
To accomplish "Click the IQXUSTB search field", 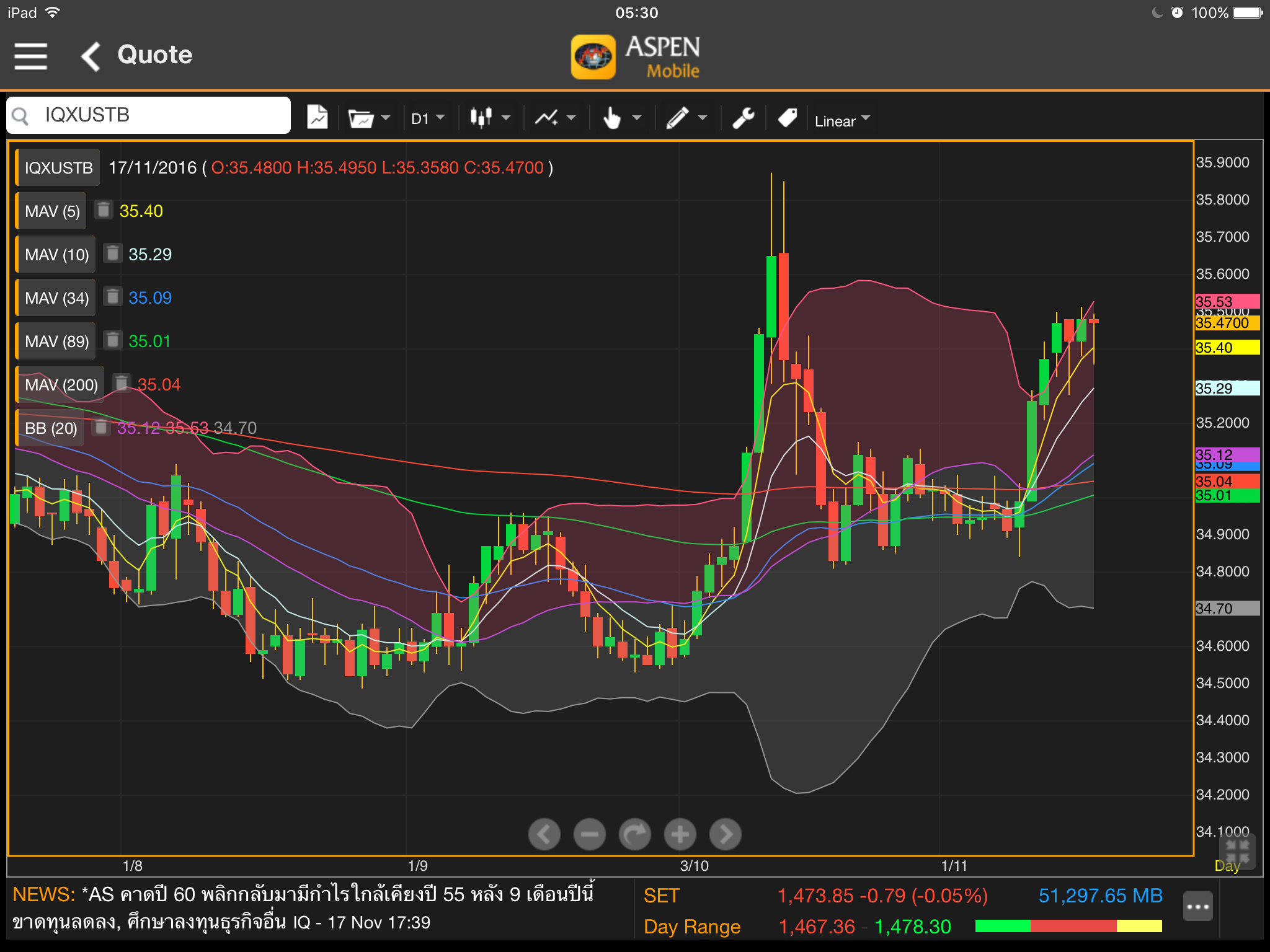I will click(x=149, y=115).
